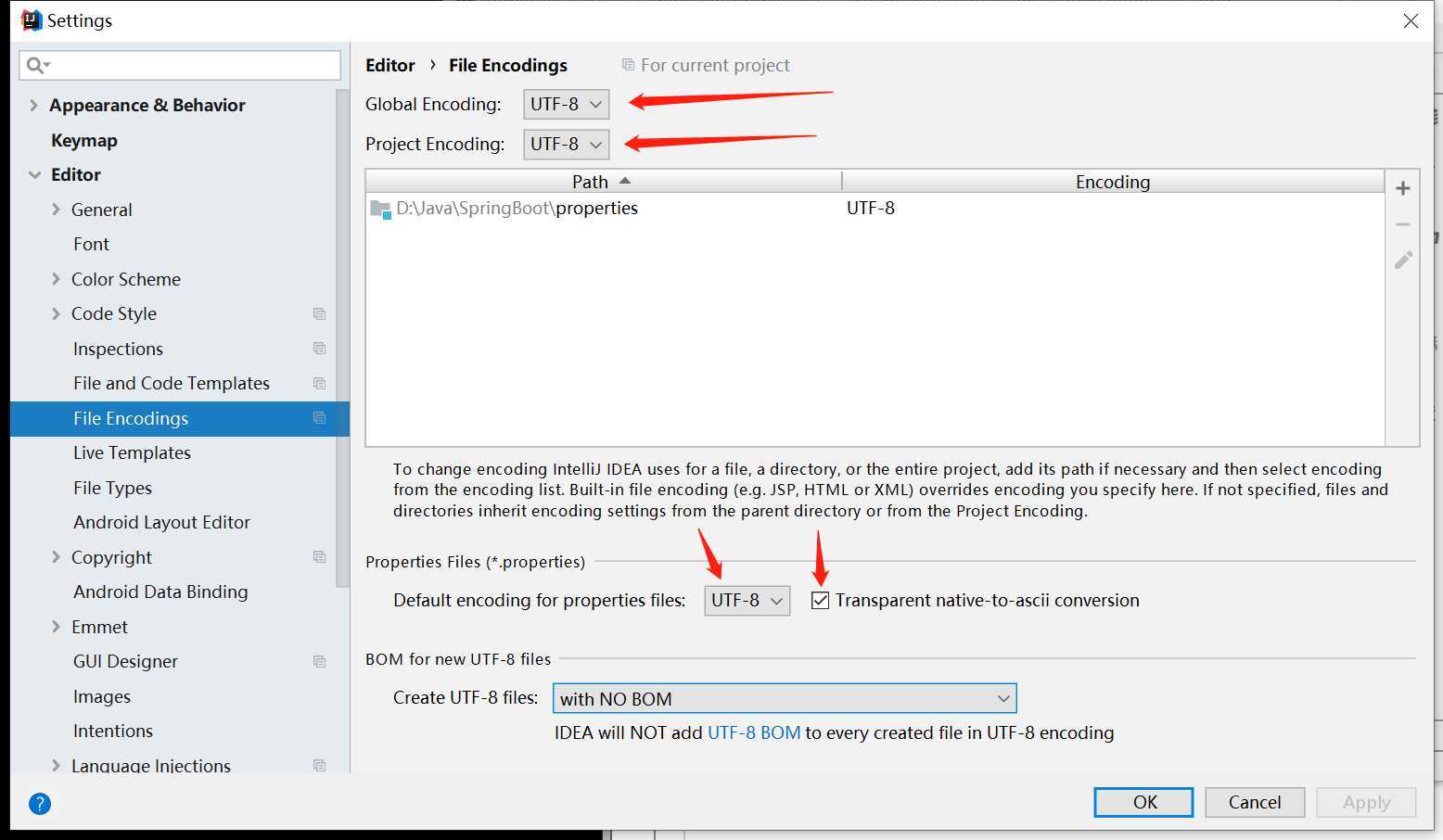Close the Settings dialog
1443x840 pixels.
[1411, 20]
